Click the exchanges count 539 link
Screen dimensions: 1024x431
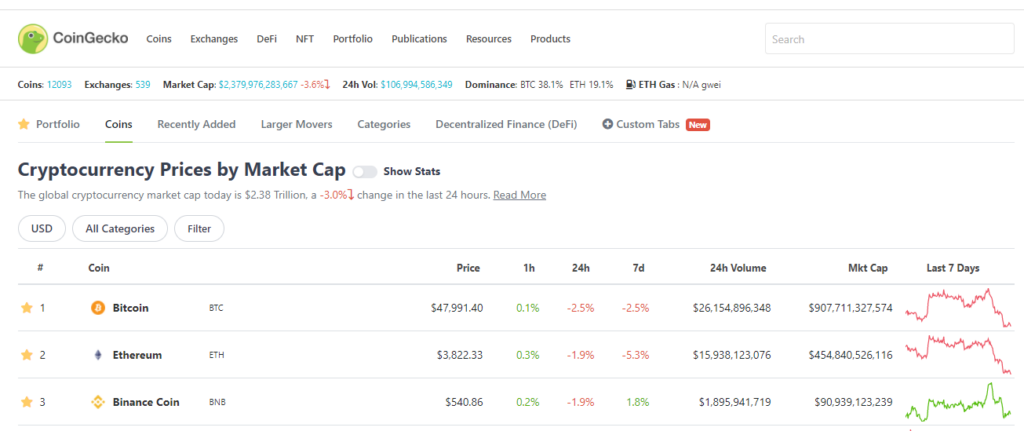coord(143,84)
